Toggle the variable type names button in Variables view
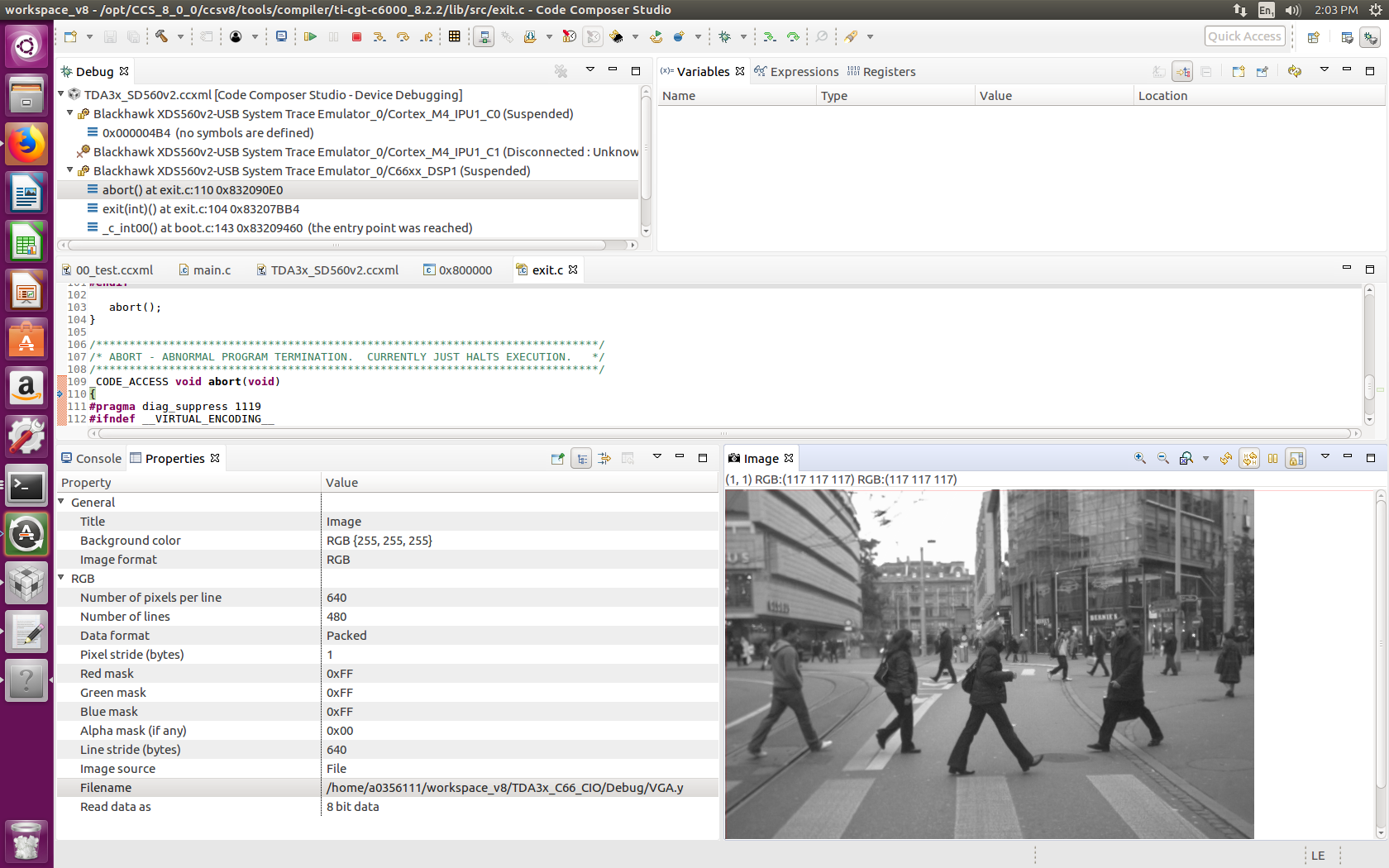This screenshot has height=868, width=1389. tap(1159, 72)
